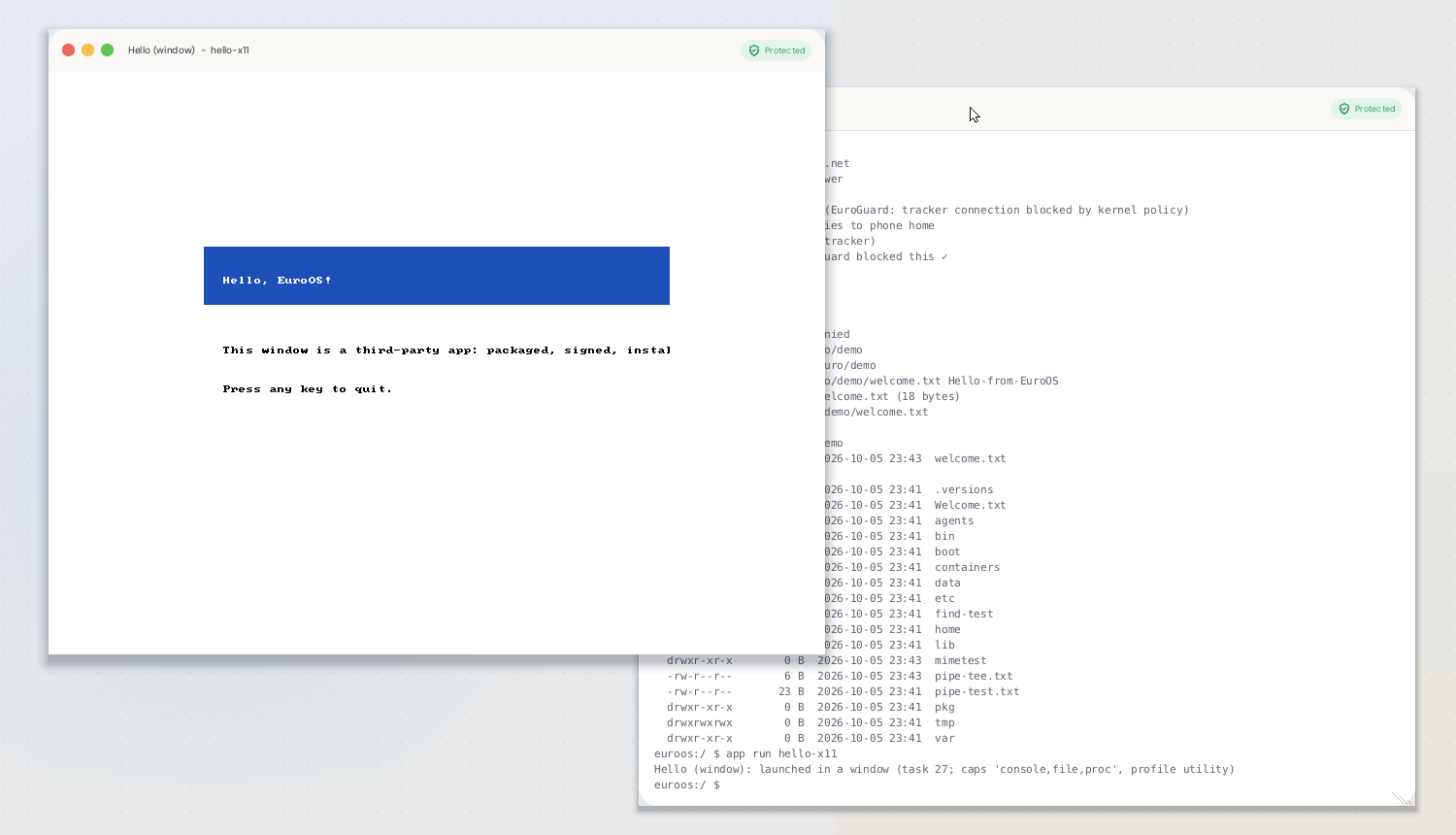Viewport: 1456px width, 835px height.
Task: Select the 'pkg' entry in the listing
Action: (x=944, y=707)
